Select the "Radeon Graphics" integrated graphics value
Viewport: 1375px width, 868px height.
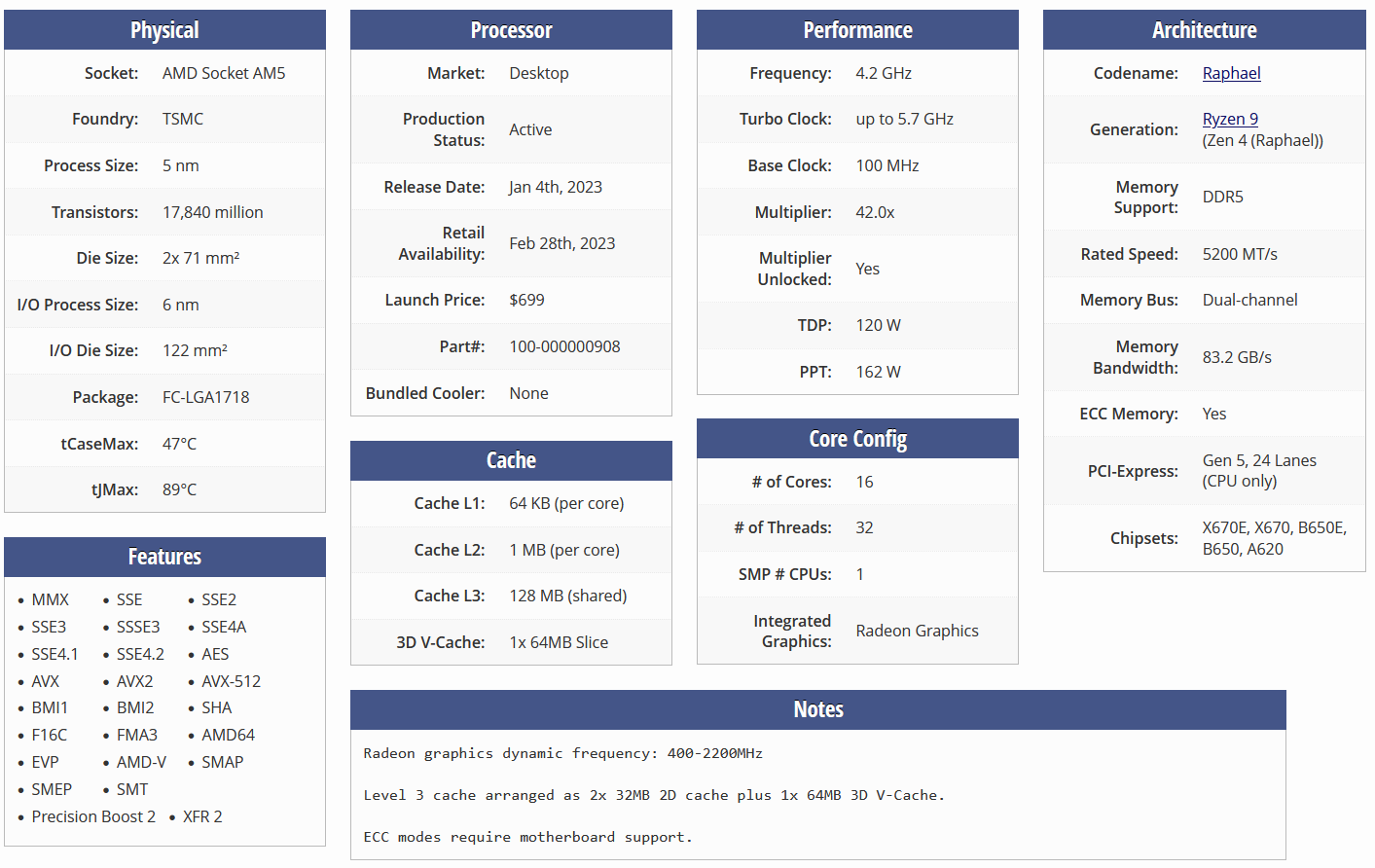click(918, 631)
